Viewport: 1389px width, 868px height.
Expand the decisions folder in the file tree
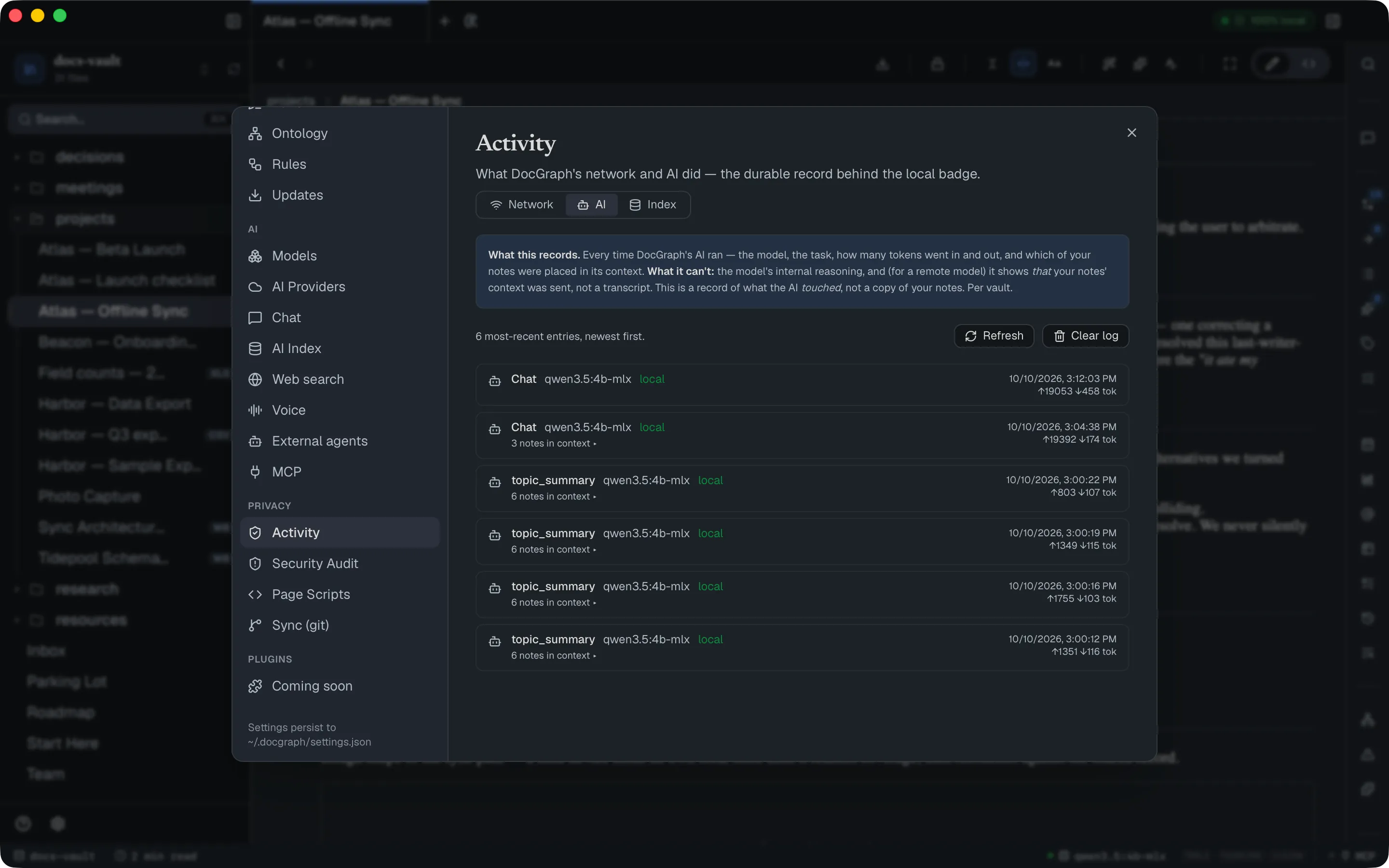click(18, 157)
